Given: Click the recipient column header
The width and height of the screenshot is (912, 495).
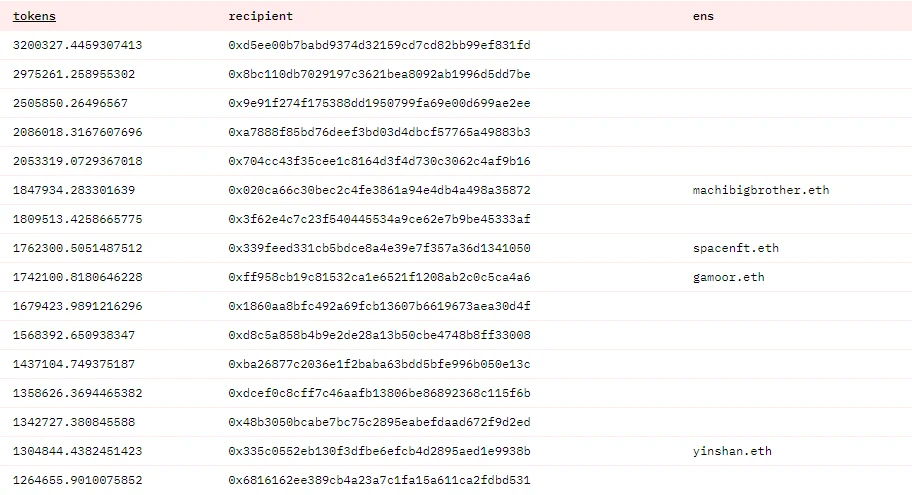Looking at the screenshot, I should tap(260, 16).
